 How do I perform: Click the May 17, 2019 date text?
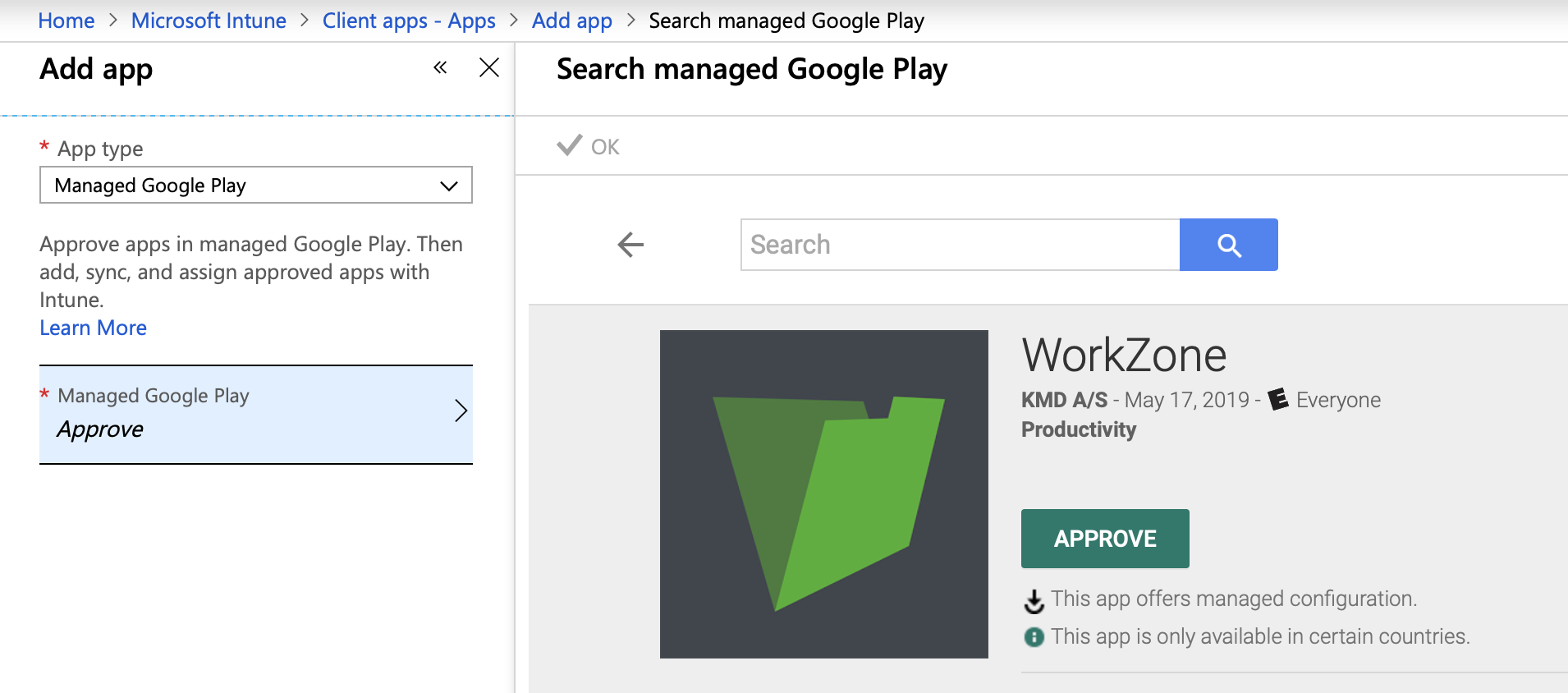point(1187,400)
